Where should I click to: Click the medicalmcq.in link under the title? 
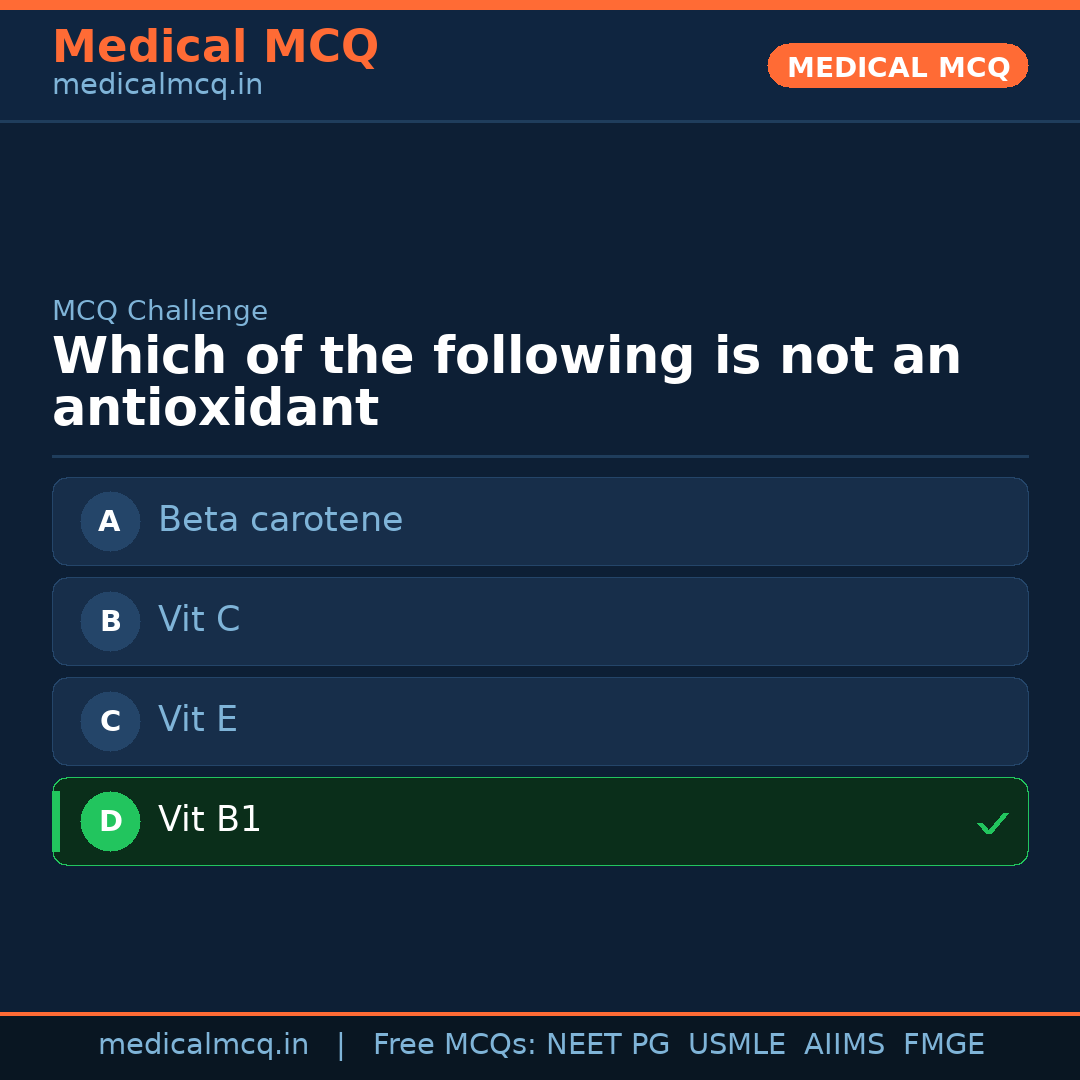(156, 84)
